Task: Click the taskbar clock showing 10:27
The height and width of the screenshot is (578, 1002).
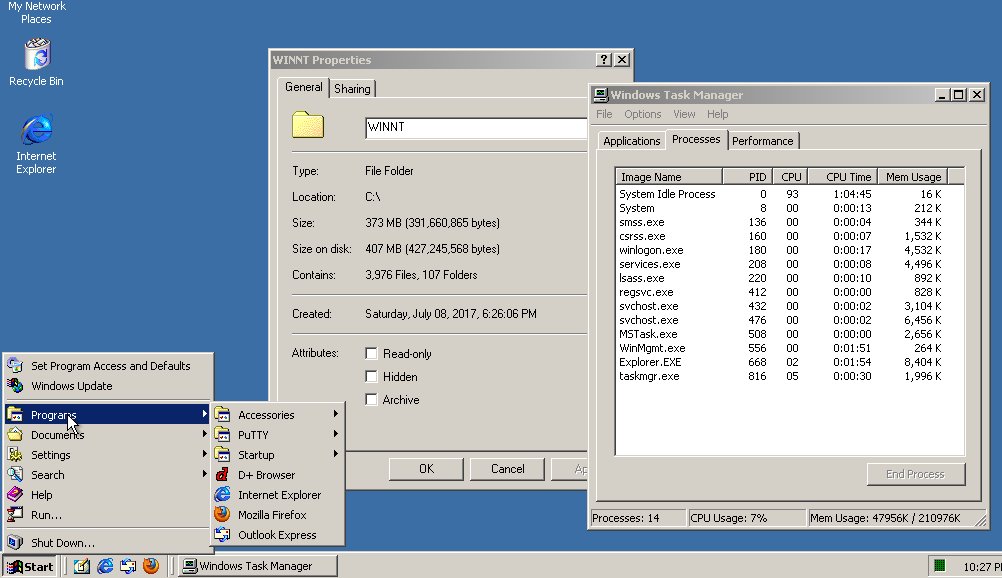Action: tap(982, 566)
